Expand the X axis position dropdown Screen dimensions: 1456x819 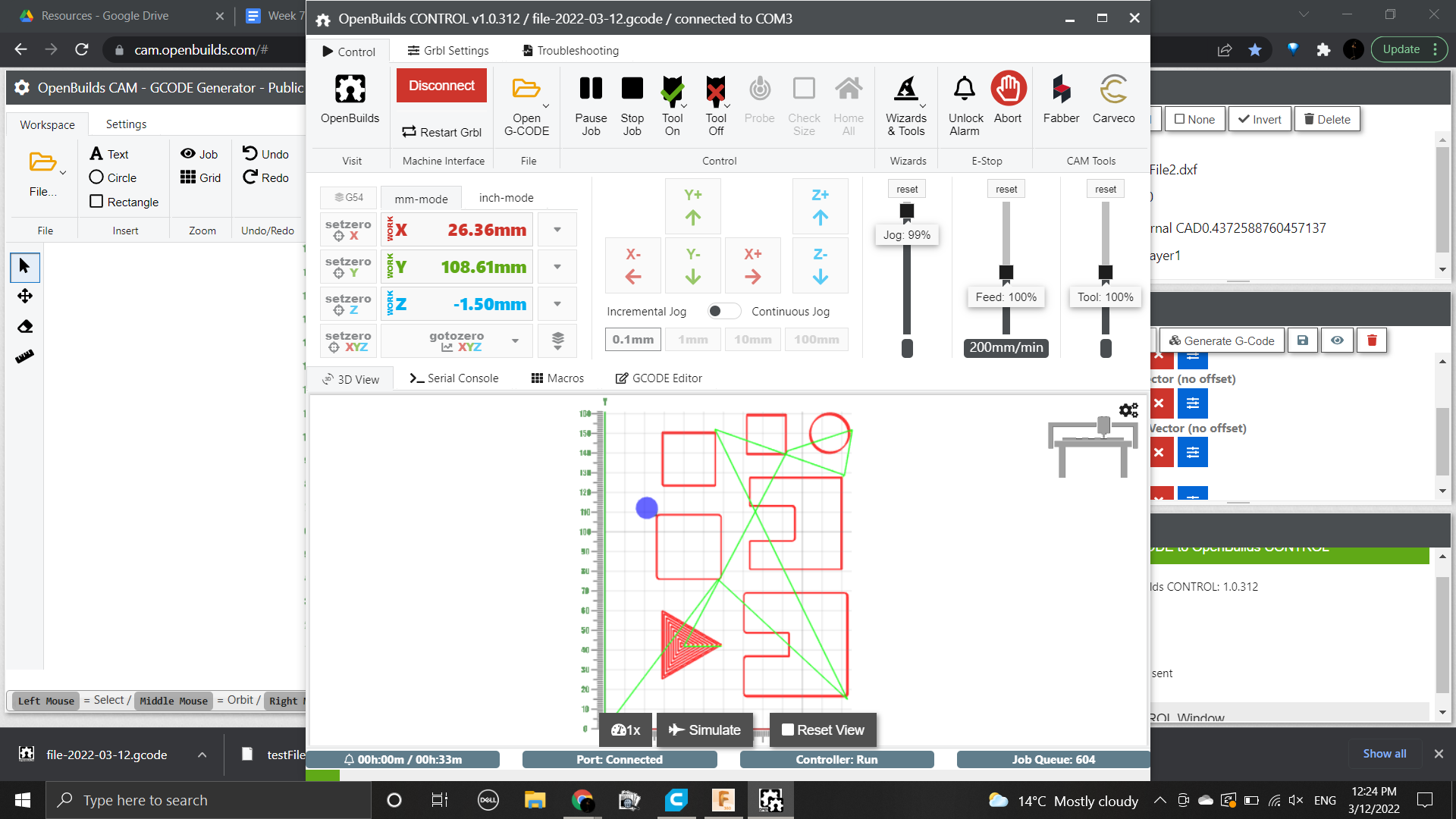pyautogui.click(x=557, y=230)
